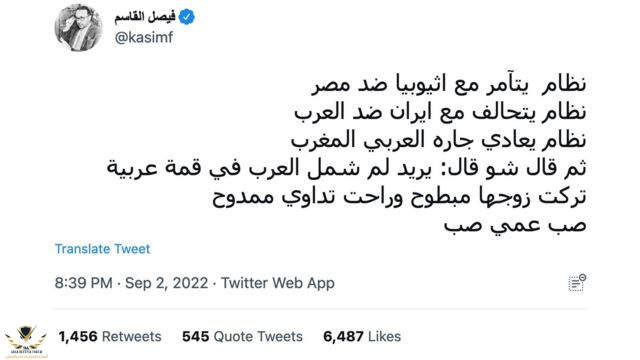The width and height of the screenshot is (640, 360).
Task: Open the 8:39 PM timestamp
Action: [84, 283]
